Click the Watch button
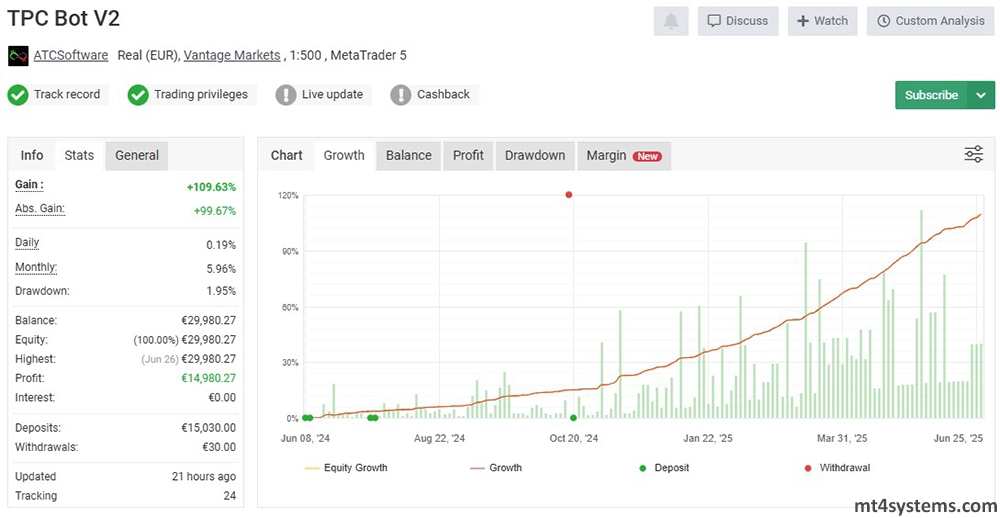This screenshot has height=518, width=1000. [x=822, y=21]
